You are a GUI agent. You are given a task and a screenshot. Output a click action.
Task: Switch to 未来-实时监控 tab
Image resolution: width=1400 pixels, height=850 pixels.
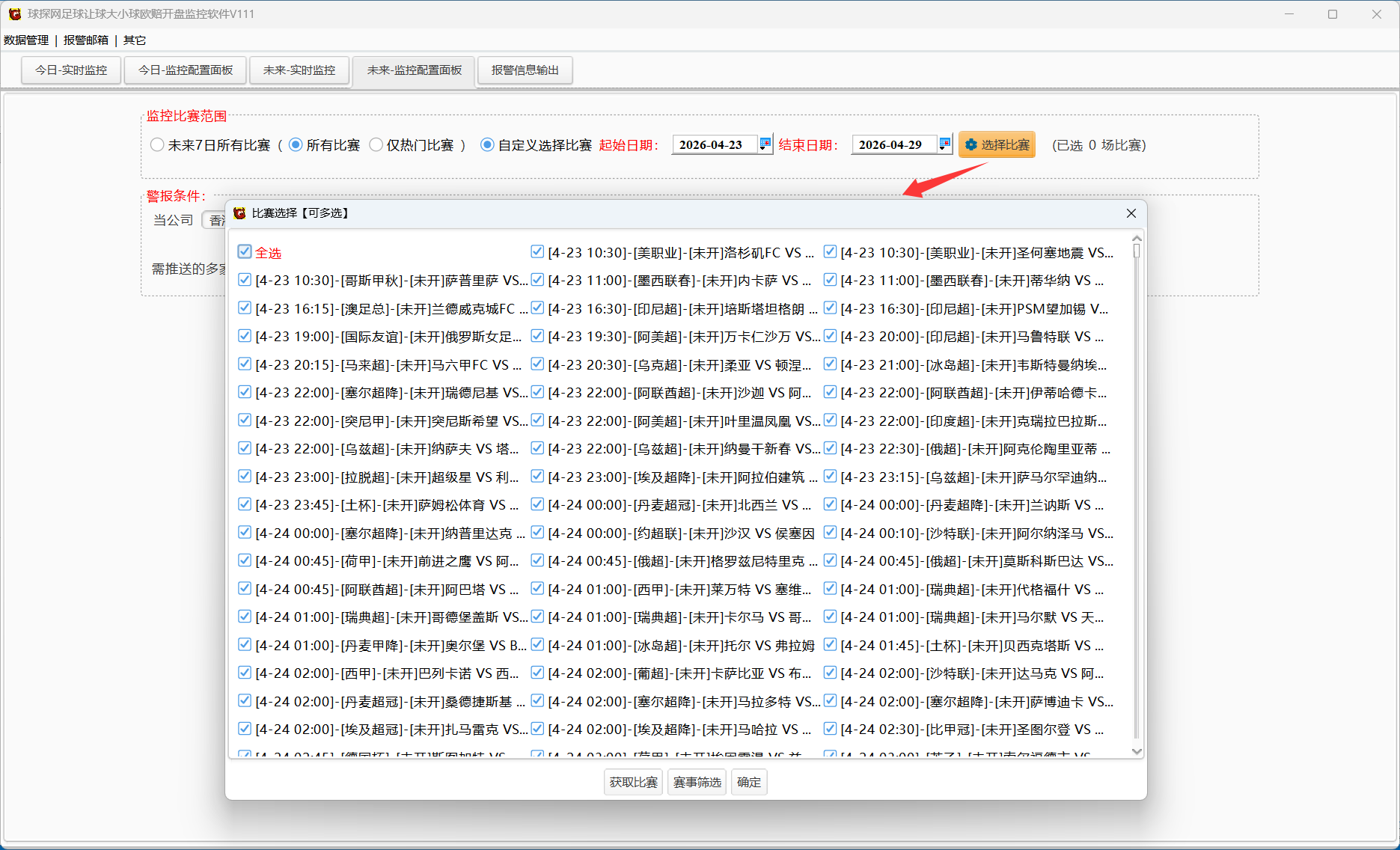click(x=299, y=70)
